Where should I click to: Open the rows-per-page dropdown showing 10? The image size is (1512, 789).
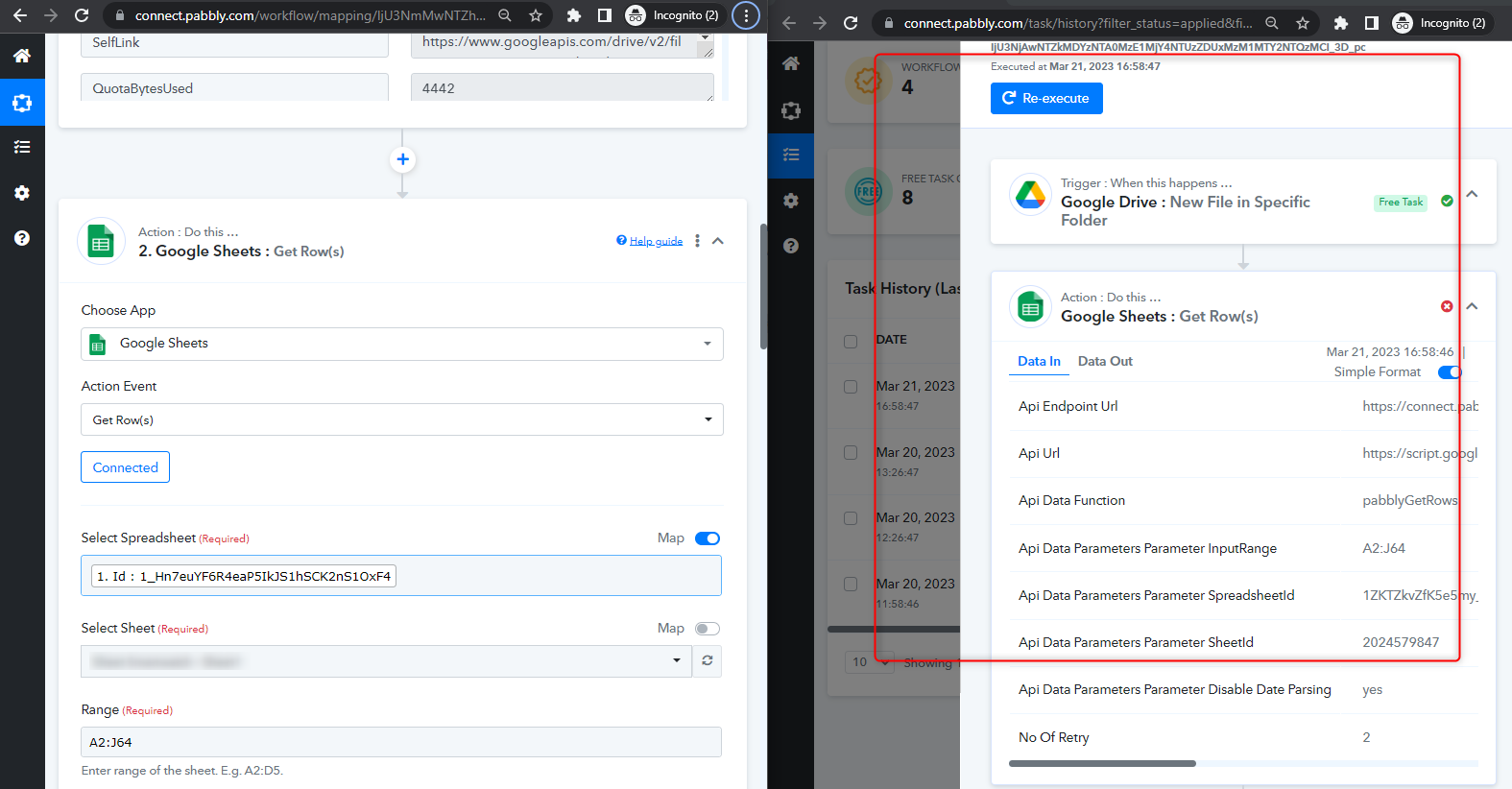[x=871, y=662]
